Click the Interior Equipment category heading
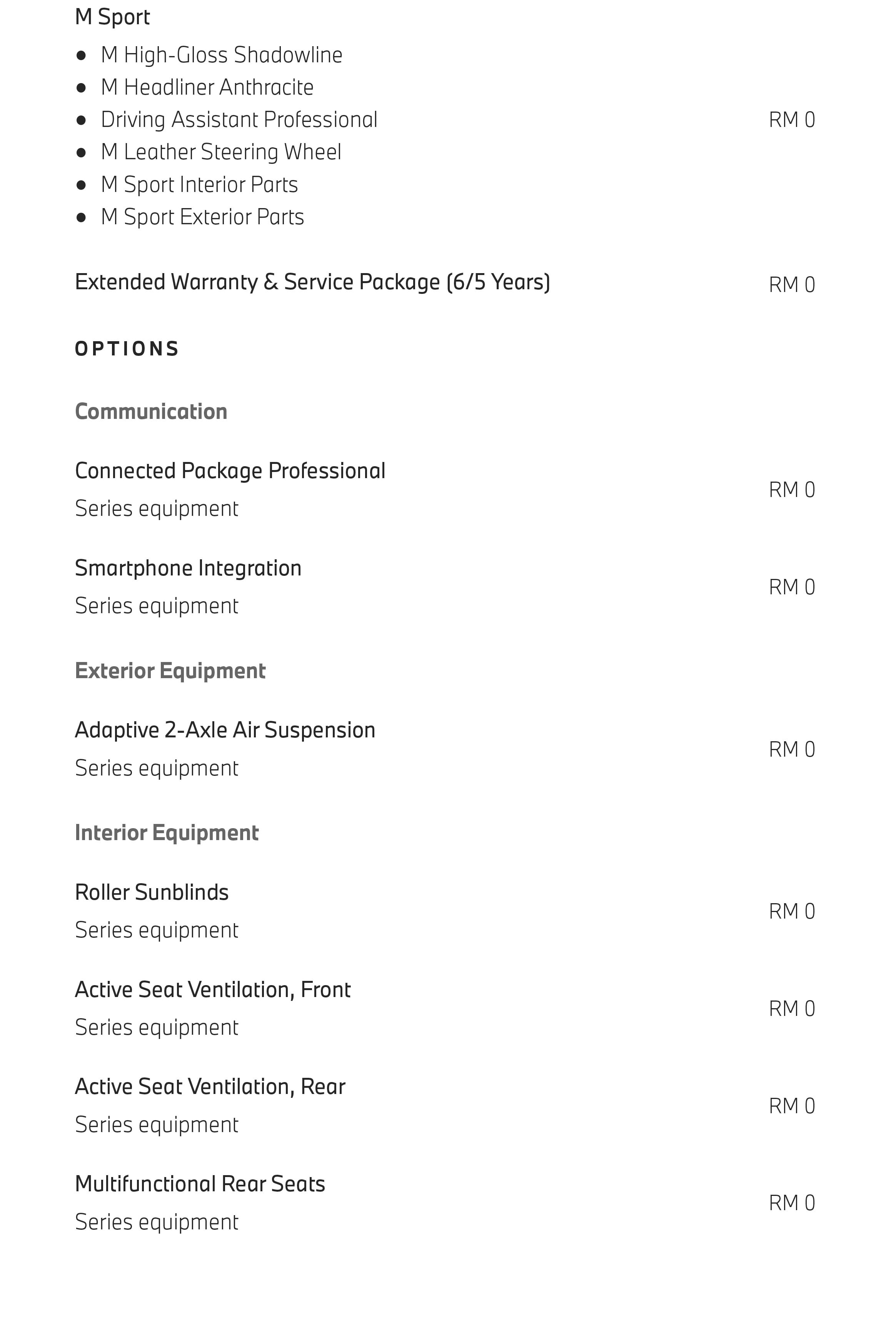The image size is (896, 1319). (x=167, y=833)
